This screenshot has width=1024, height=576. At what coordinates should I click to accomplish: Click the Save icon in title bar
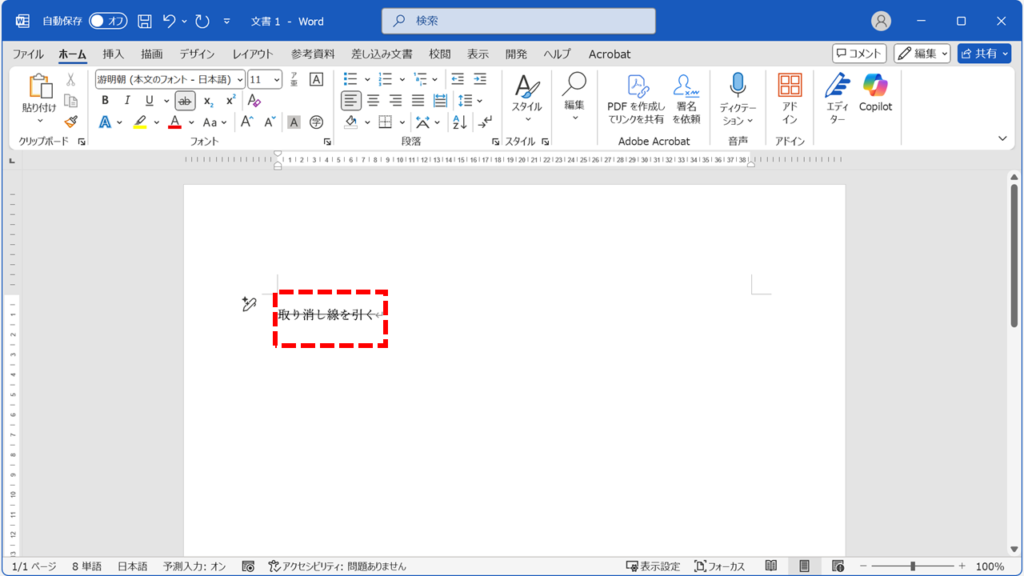click(144, 21)
